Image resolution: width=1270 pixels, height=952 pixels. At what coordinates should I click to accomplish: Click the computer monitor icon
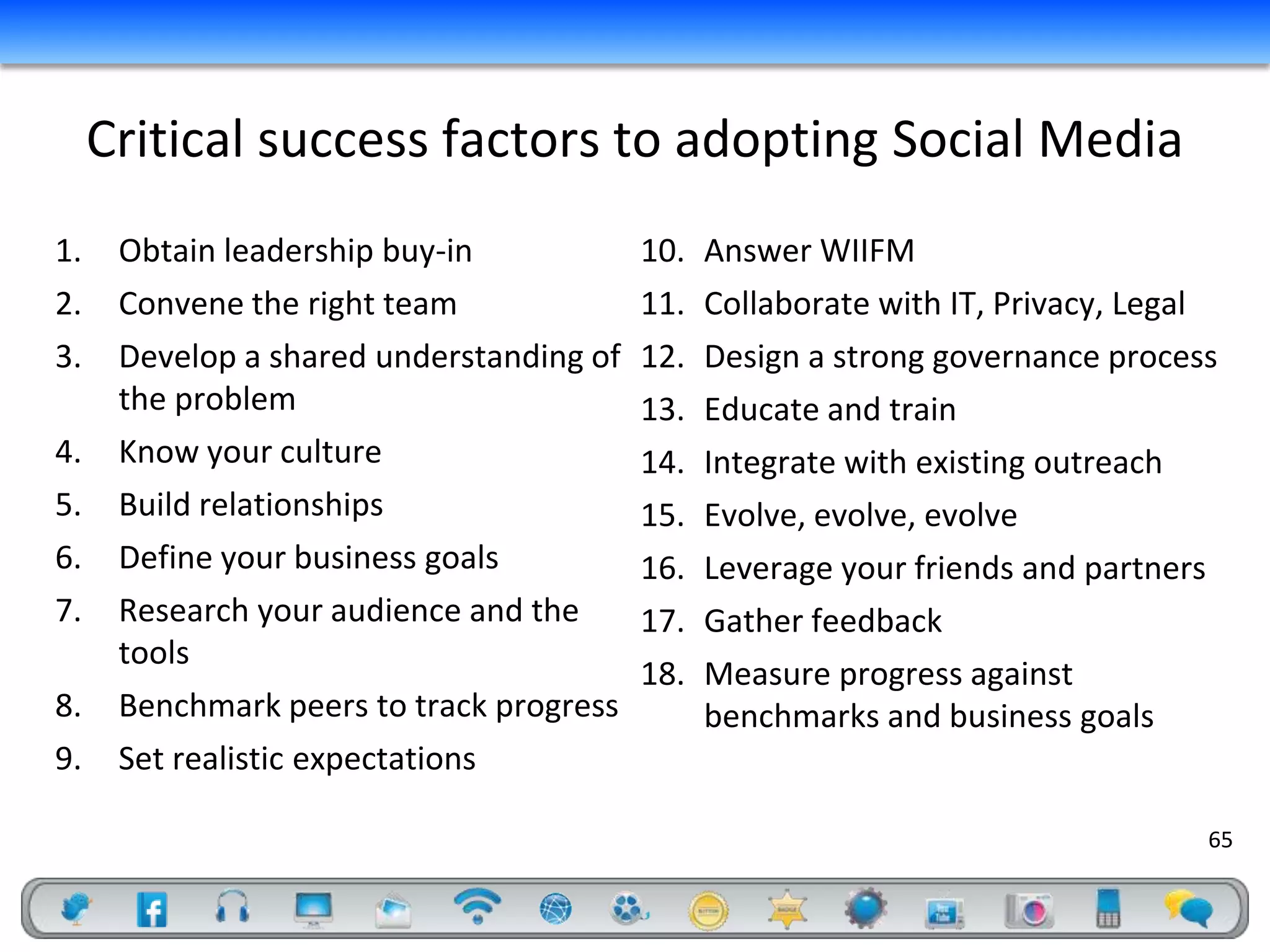(x=314, y=910)
